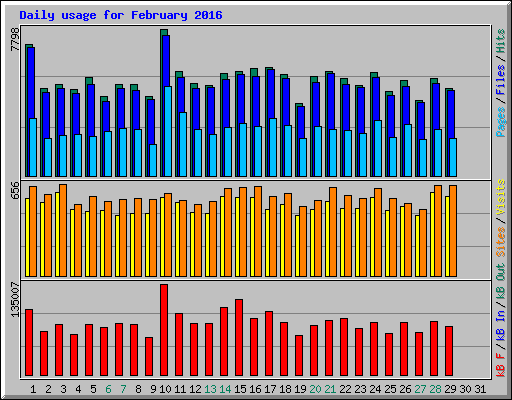Click the orange sites bar for day 16
Viewport: 512px width, 400px height.
click(258, 231)
